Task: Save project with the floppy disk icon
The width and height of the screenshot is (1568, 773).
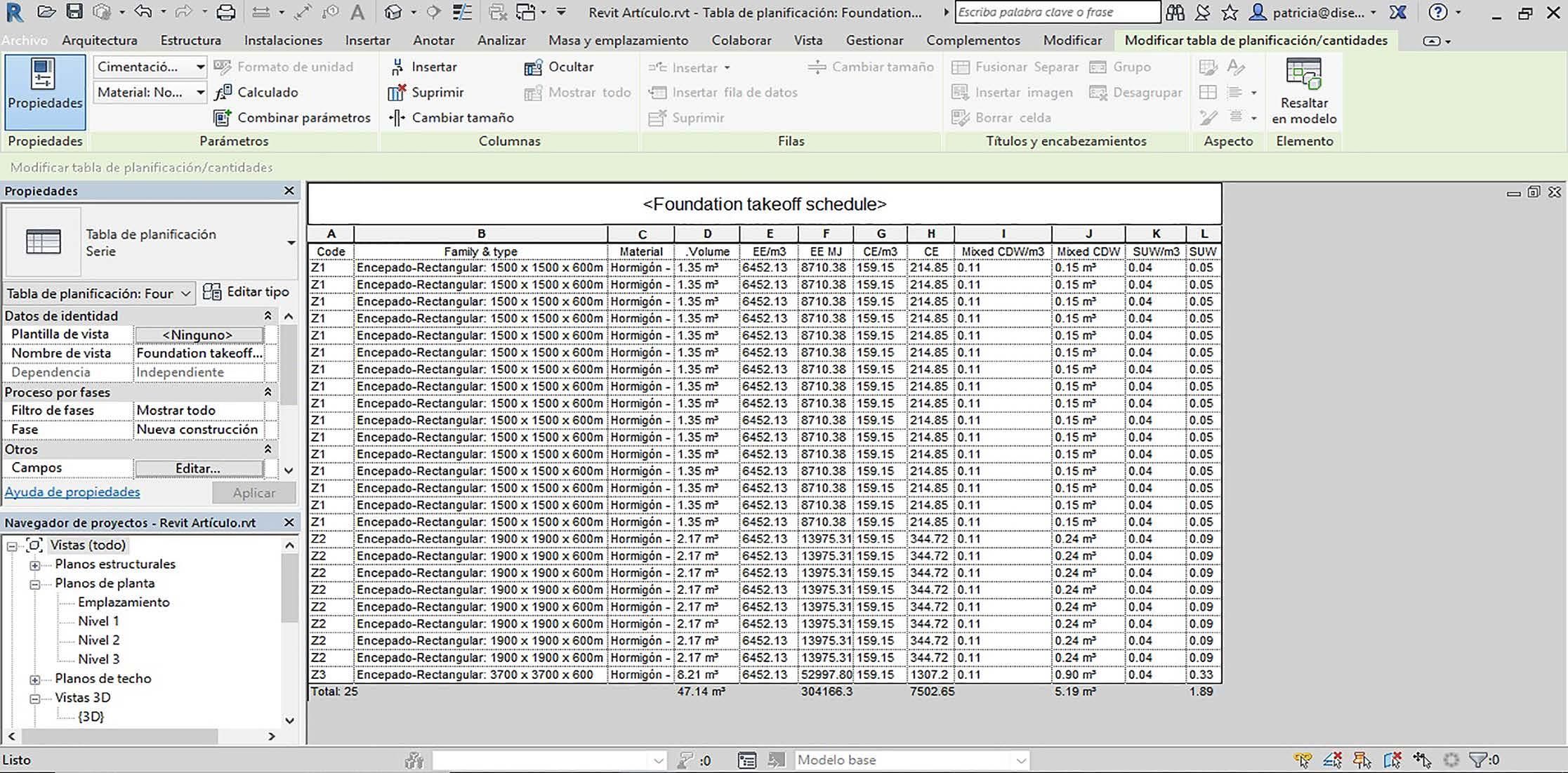Action: click(74, 12)
